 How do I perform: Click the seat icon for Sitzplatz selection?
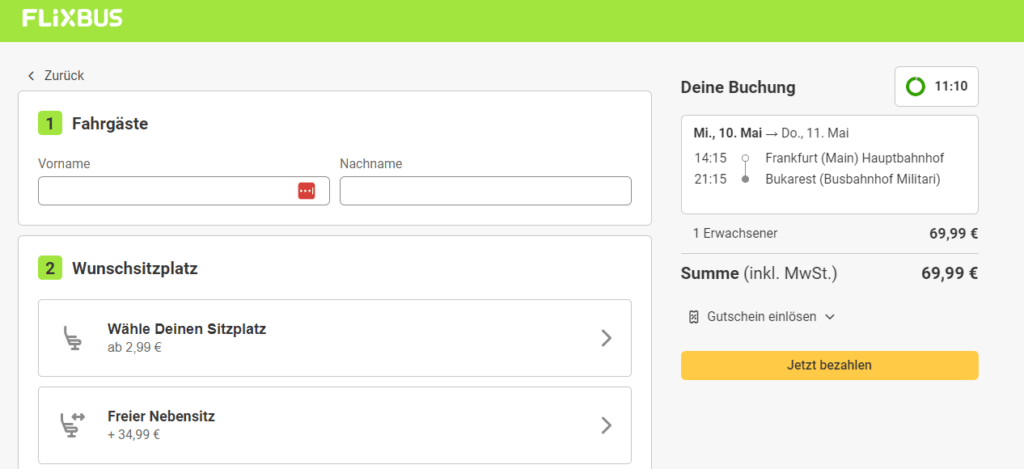click(x=73, y=338)
